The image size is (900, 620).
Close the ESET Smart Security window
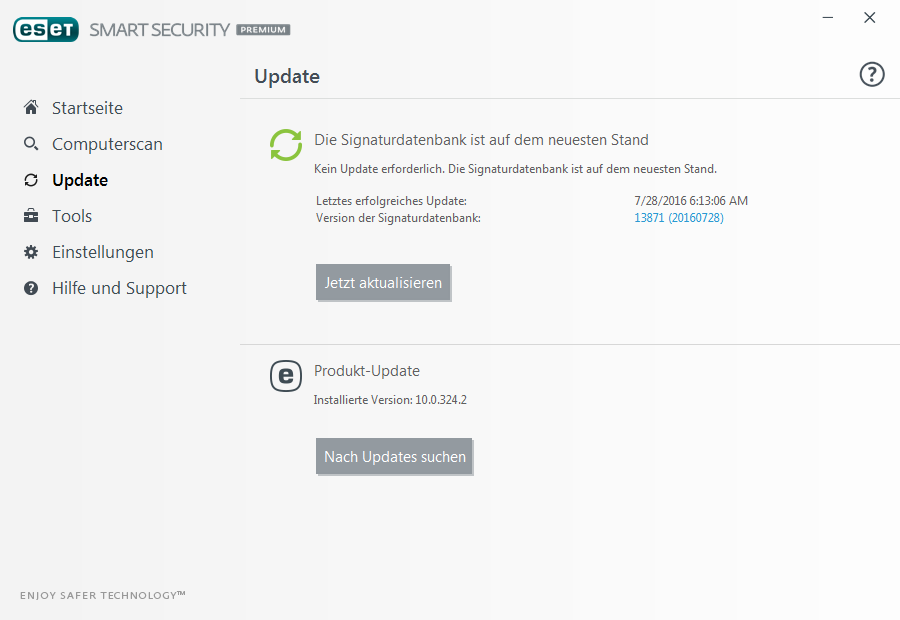(x=870, y=18)
